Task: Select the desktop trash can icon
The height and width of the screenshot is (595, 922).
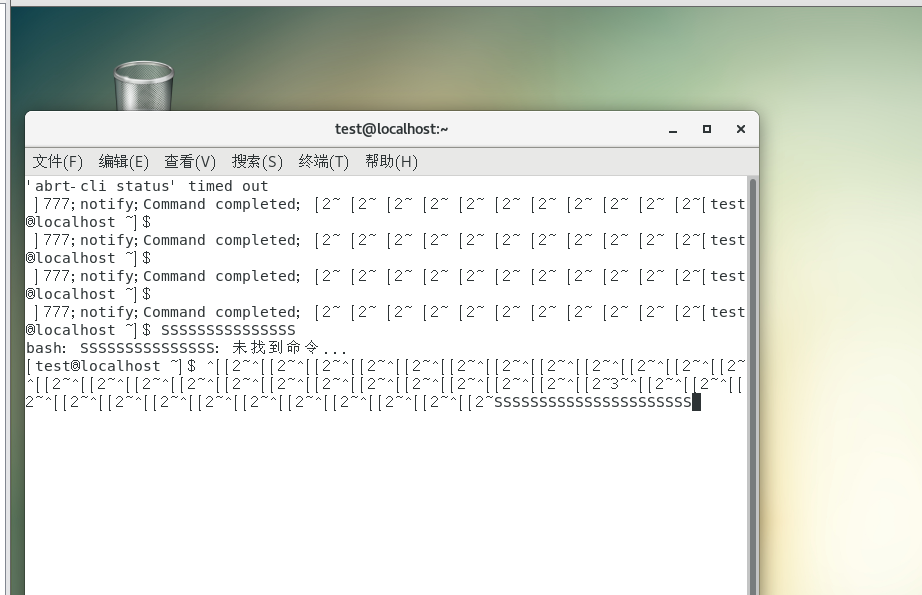Action: (x=143, y=86)
